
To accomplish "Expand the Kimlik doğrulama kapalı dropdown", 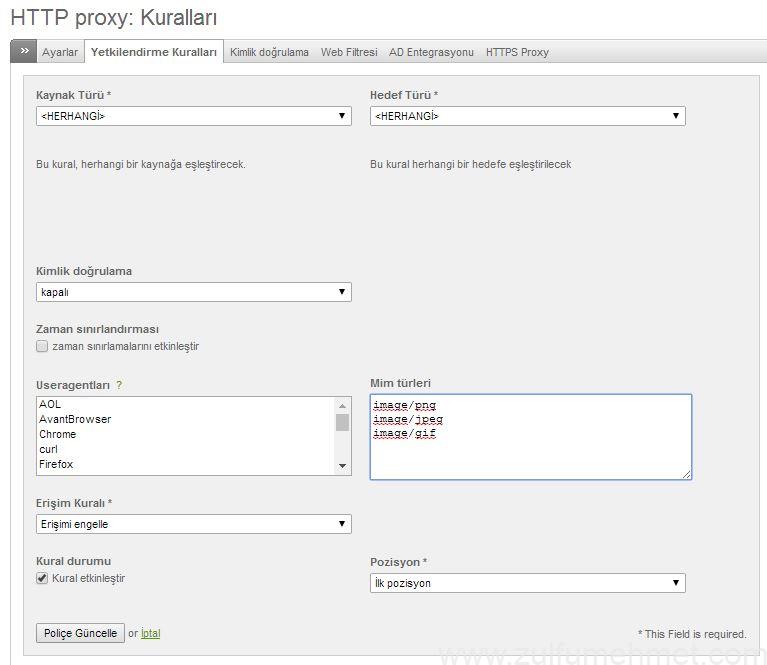I will pos(194,292).
